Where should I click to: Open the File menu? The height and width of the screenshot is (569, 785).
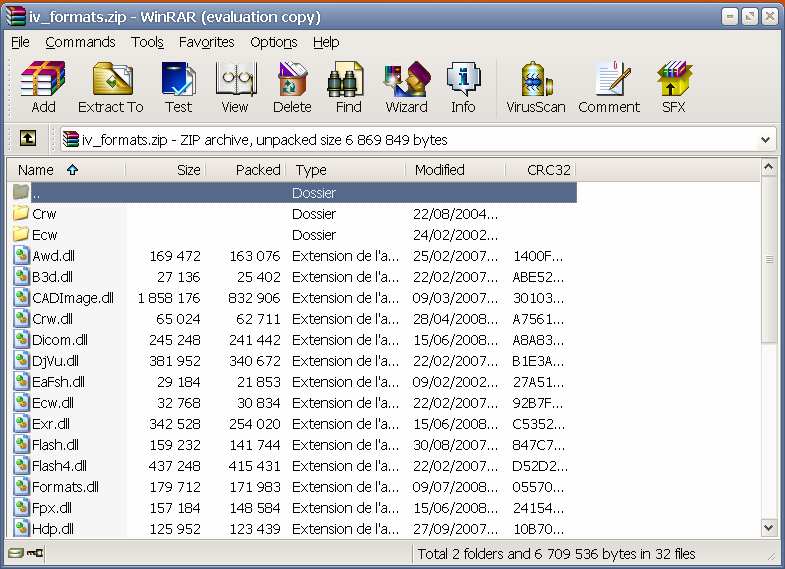[20, 42]
